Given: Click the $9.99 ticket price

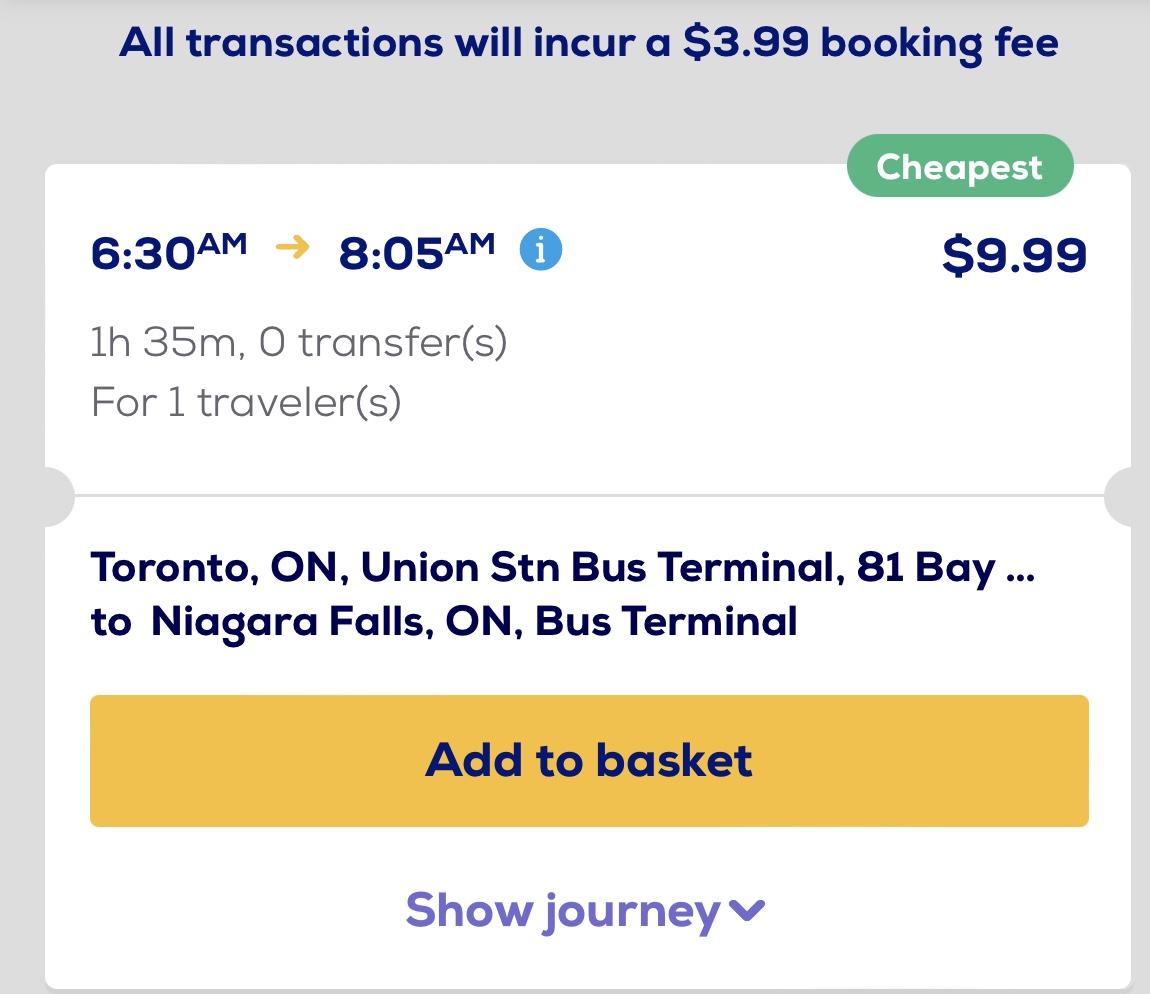Looking at the screenshot, I should click(1013, 256).
